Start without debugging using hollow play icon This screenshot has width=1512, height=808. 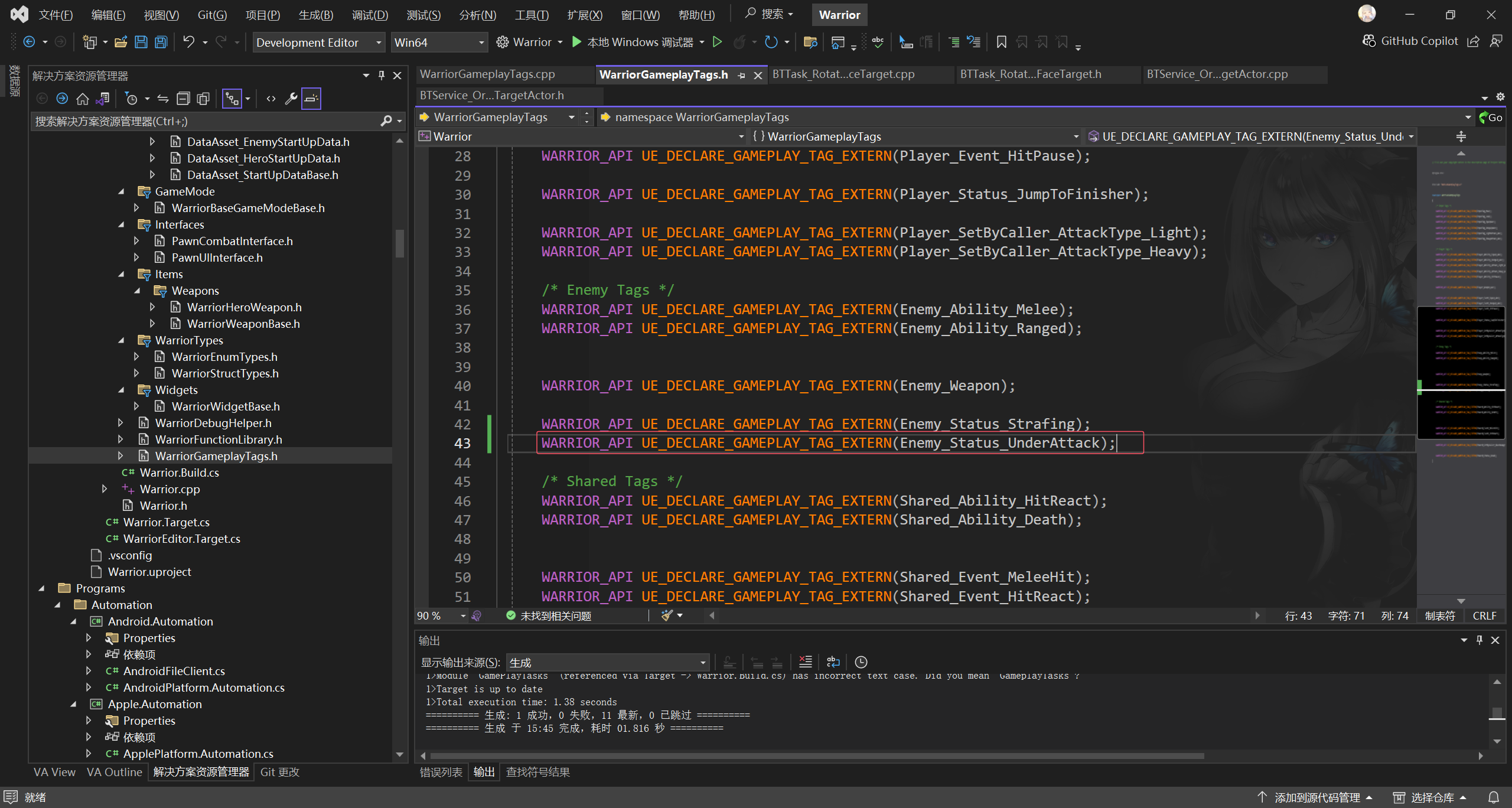coord(717,42)
